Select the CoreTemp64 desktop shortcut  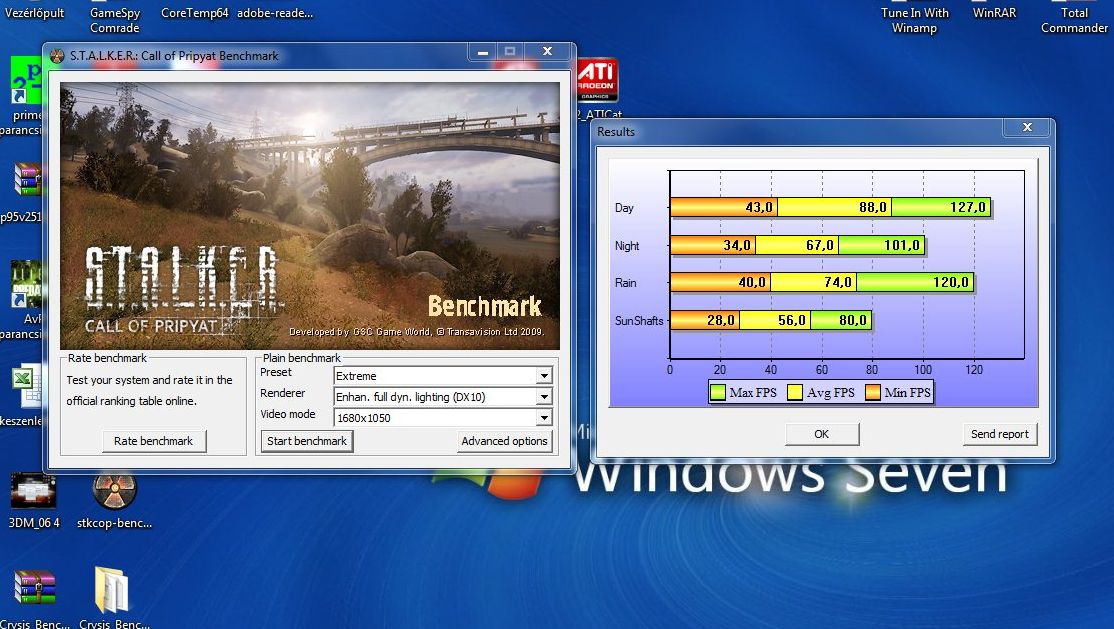194,13
